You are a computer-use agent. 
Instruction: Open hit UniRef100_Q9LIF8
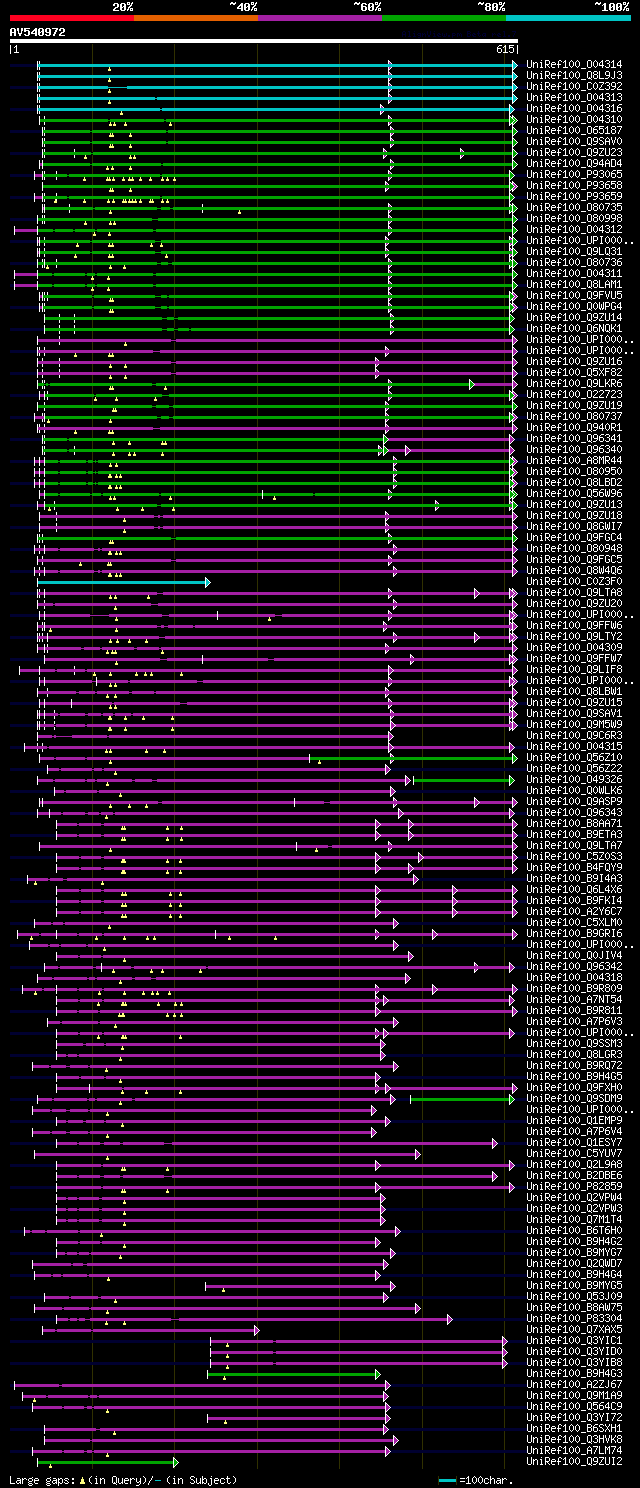pyautogui.click(x=574, y=670)
